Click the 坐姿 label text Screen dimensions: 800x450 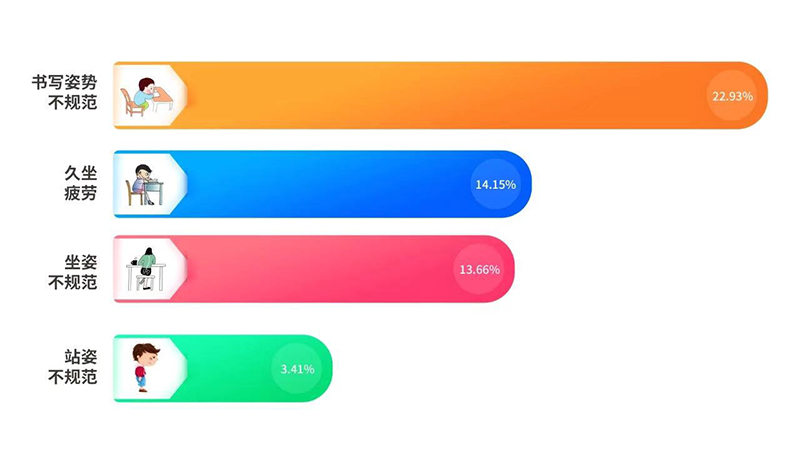[81, 259]
